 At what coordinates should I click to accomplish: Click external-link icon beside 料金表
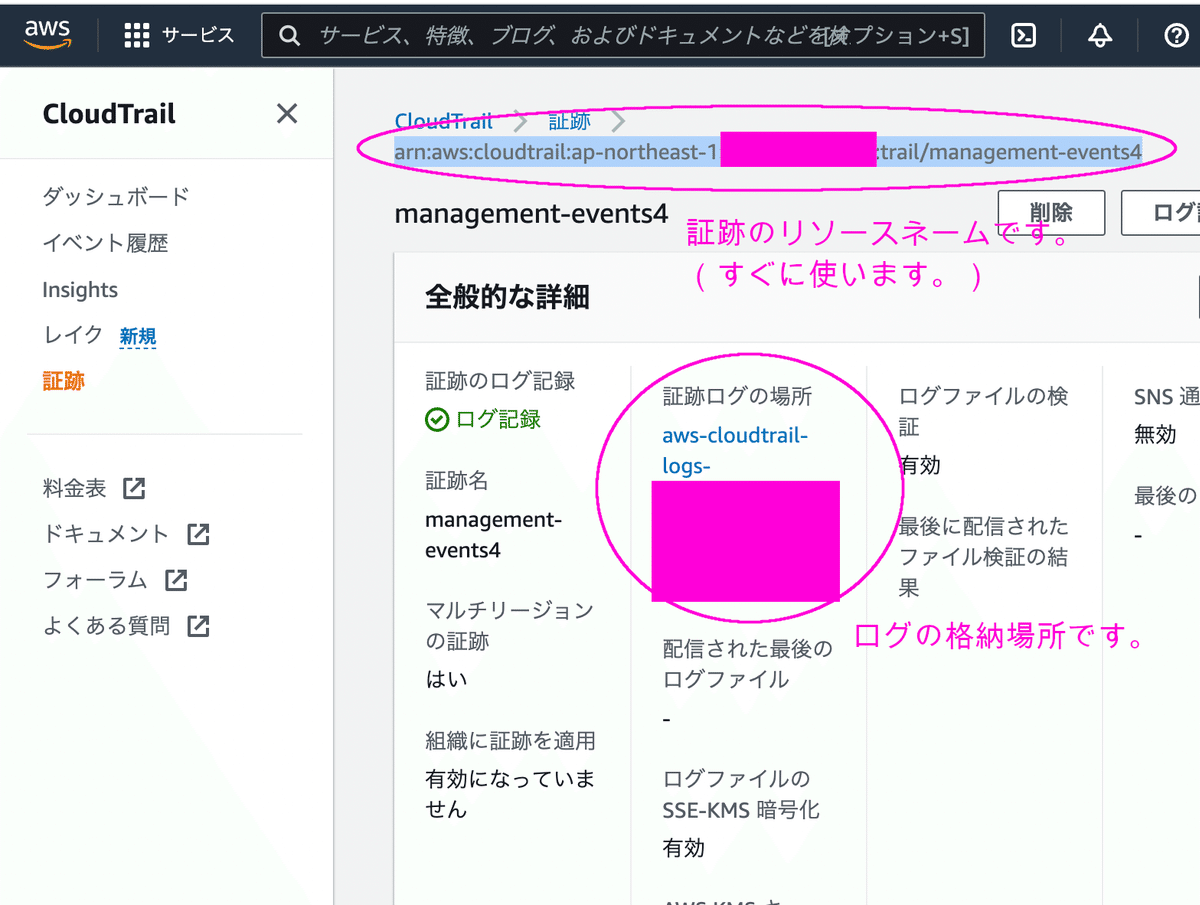click(x=134, y=488)
